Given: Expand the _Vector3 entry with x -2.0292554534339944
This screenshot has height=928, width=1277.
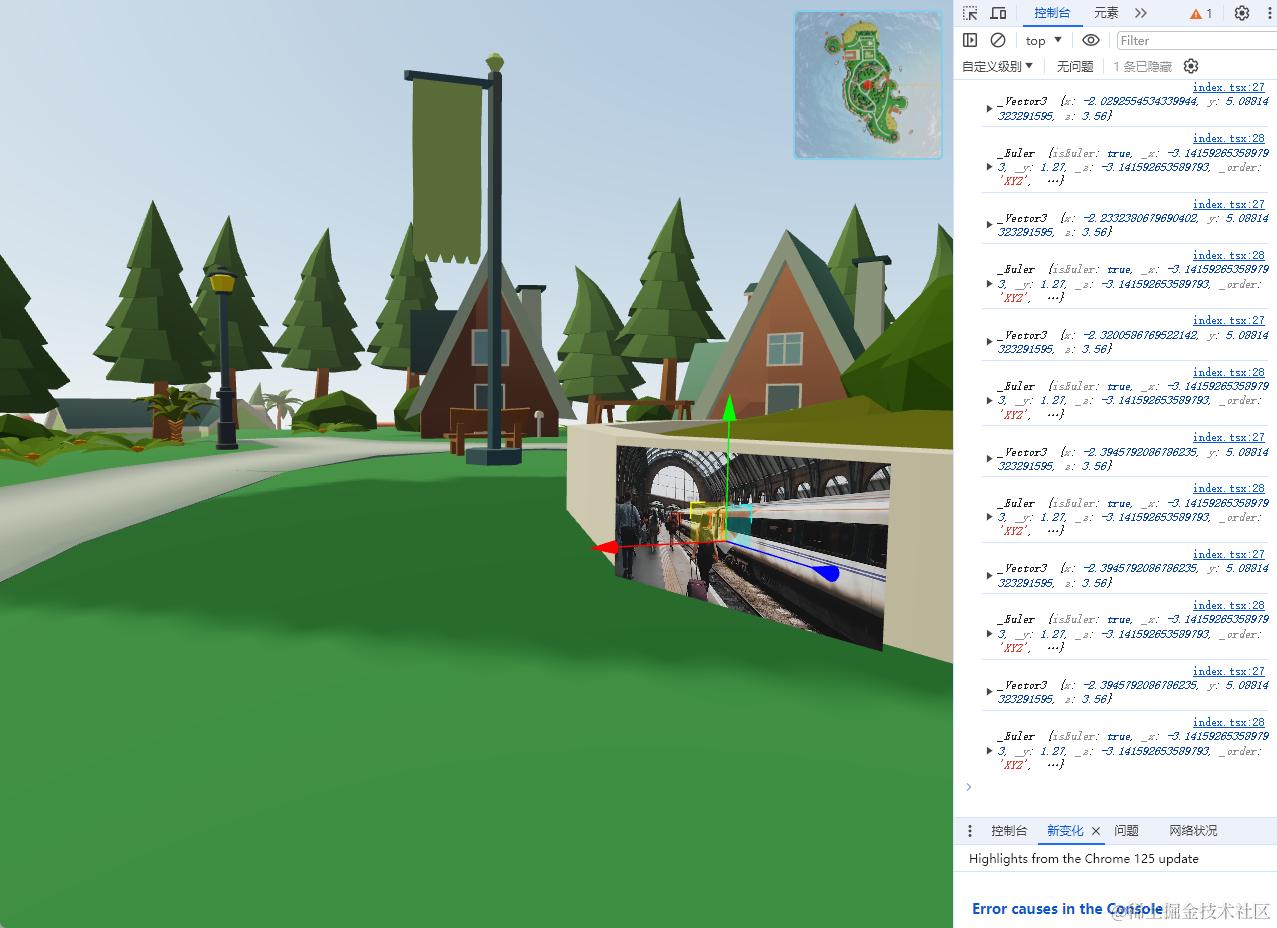Looking at the screenshot, I should pyautogui.click(x=990, y=109).
